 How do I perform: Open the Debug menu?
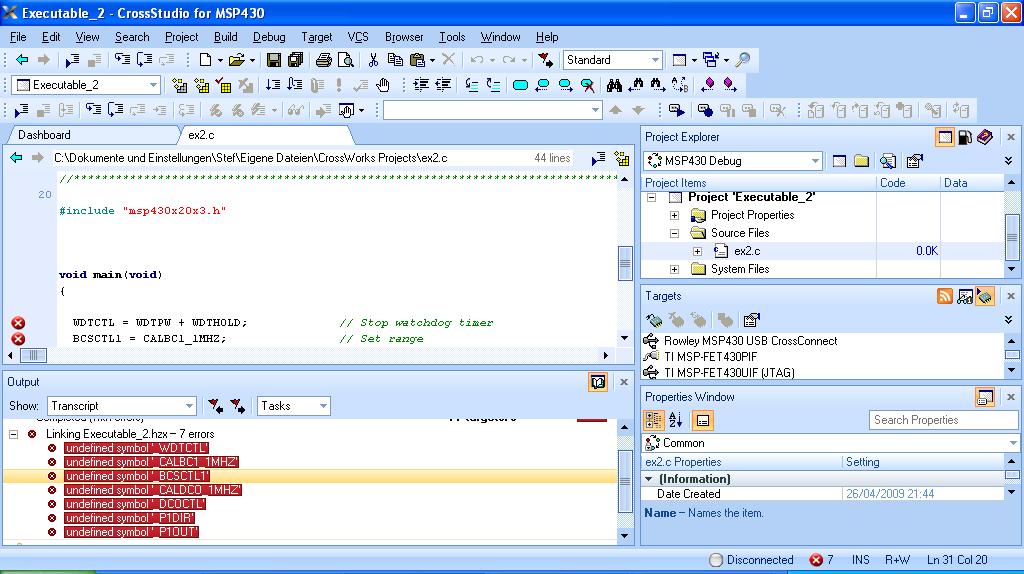click(x=269, y=37)
